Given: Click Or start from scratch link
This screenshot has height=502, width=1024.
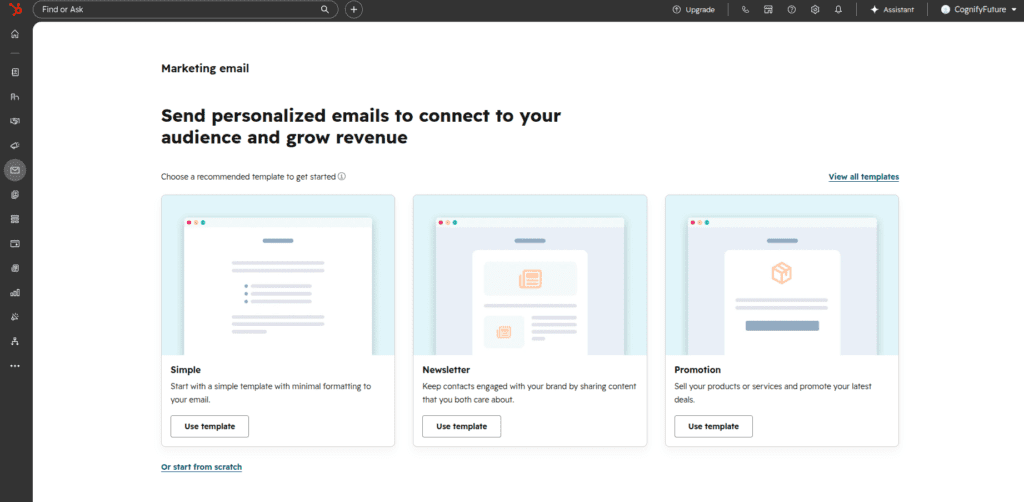Looking at the screenshot, I should pyautogui.click(x=201, y=467).
